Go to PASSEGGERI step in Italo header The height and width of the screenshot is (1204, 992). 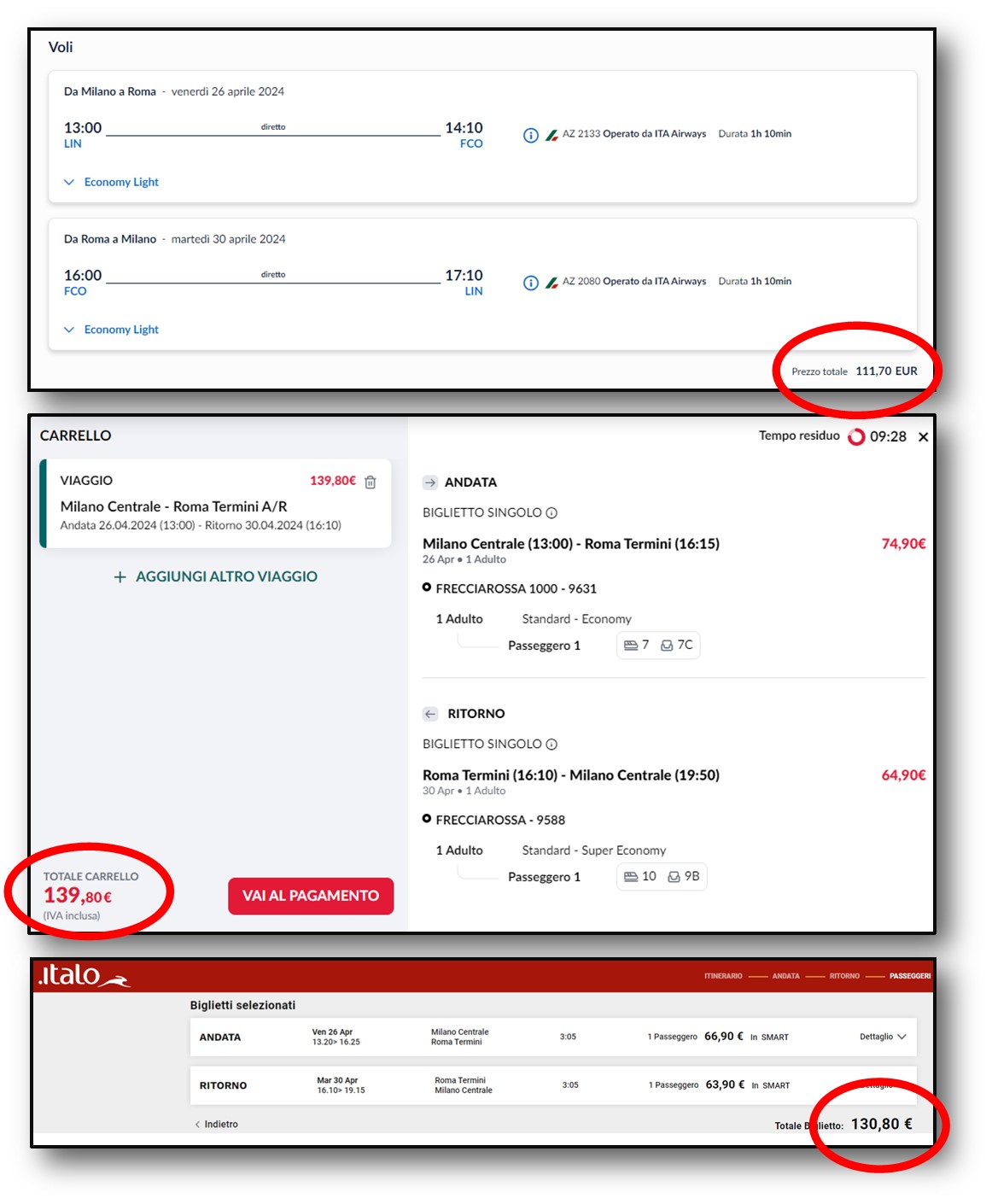coord(910,976)
